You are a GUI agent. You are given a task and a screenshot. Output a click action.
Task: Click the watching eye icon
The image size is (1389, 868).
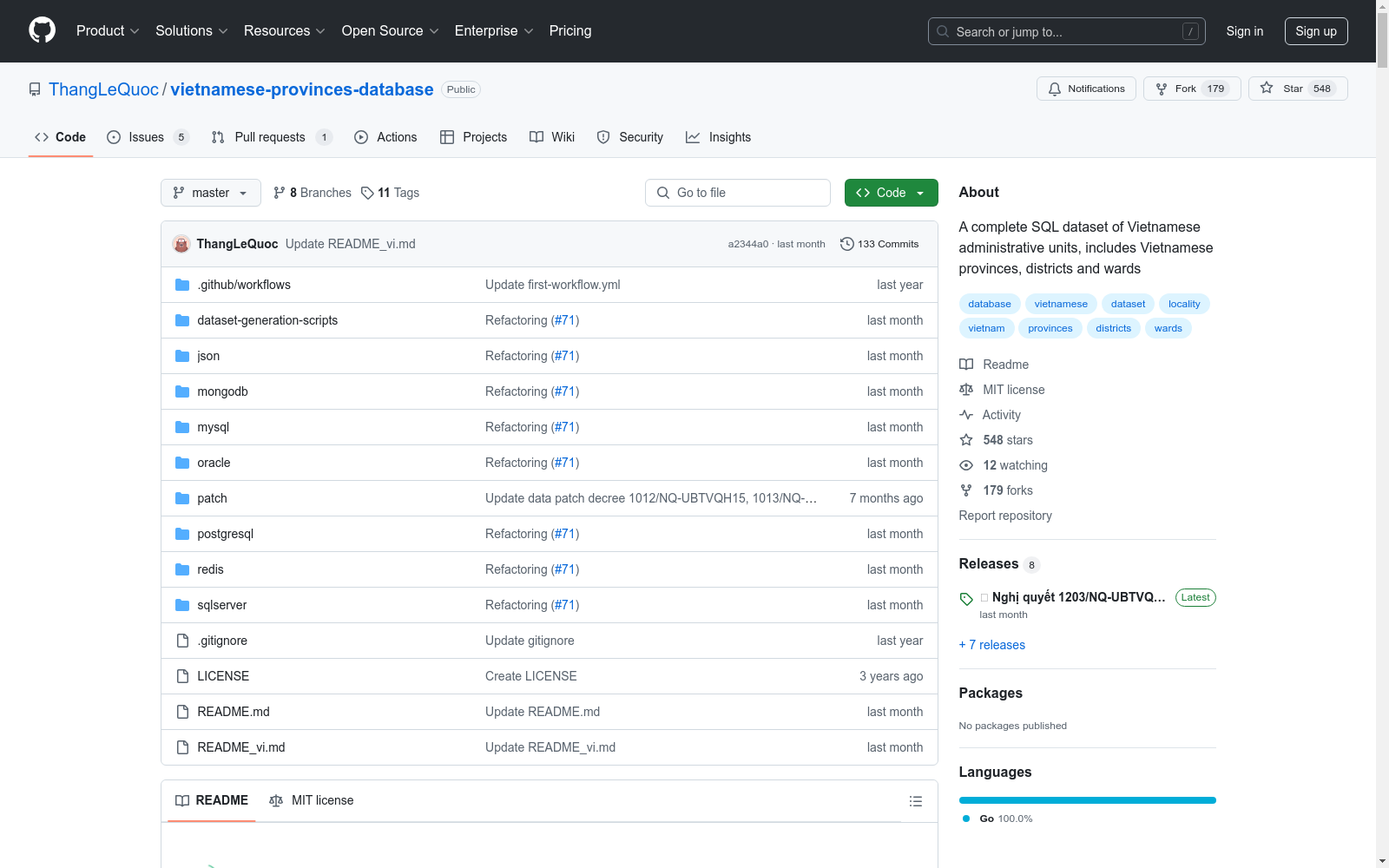coord(966,465)
